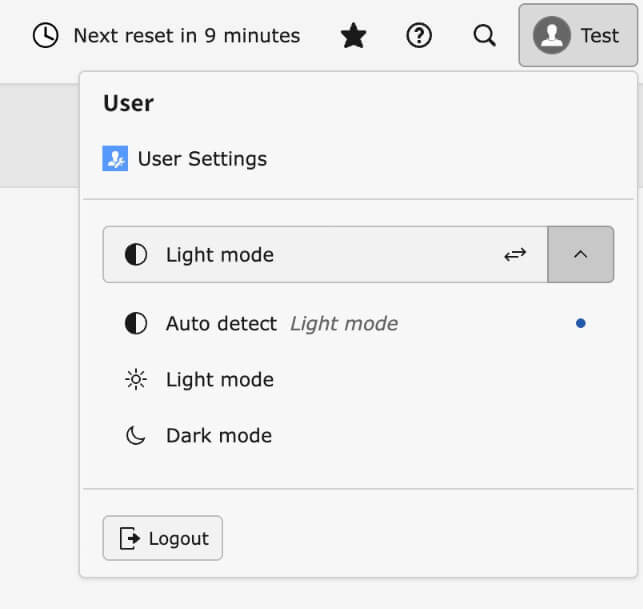Select the Auto detect theme option

coord(221,324)
